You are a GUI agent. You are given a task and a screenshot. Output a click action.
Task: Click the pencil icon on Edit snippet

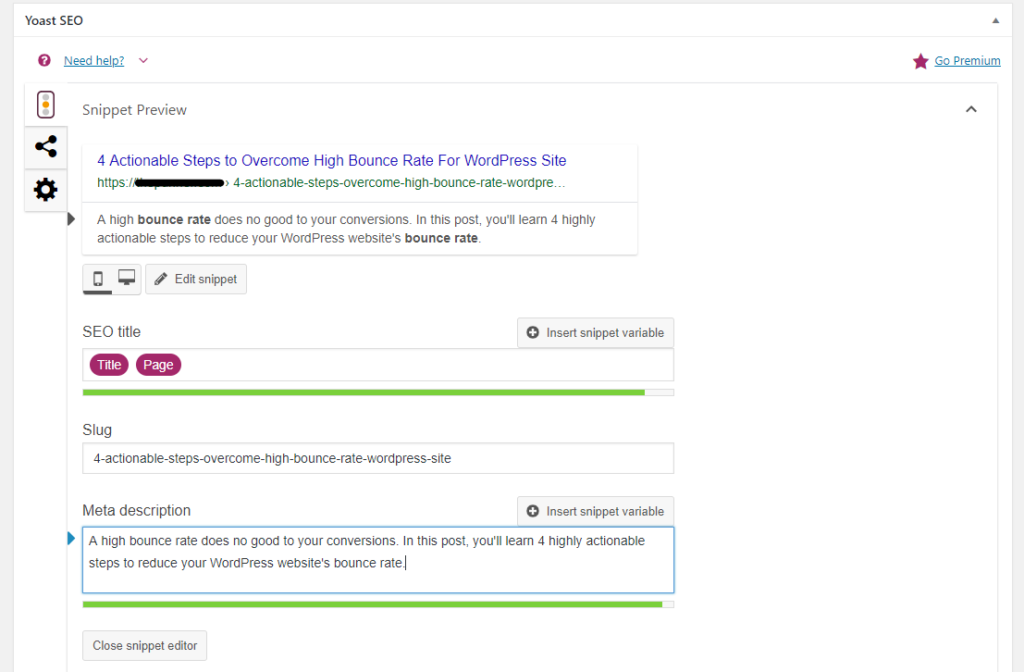(x=163, y=279)
